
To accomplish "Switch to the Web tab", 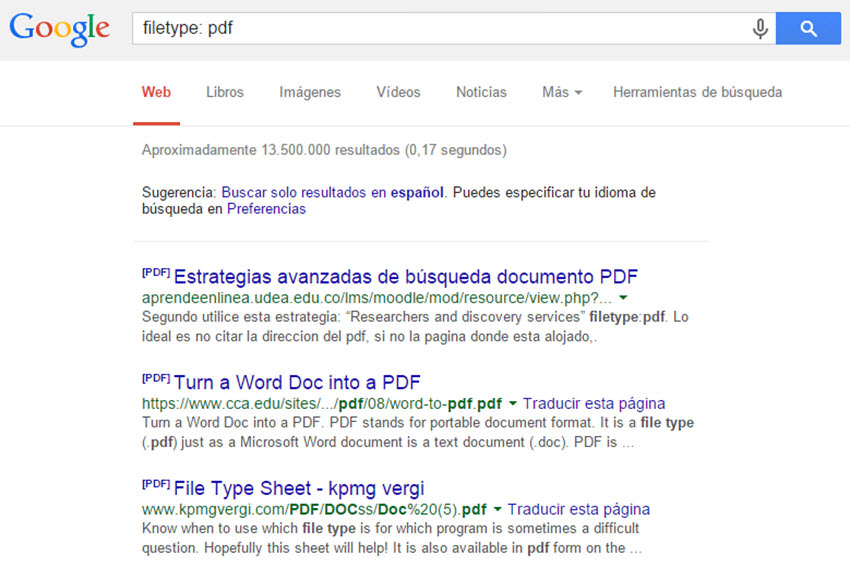I will pyautogui.click(x=156, y=92).
